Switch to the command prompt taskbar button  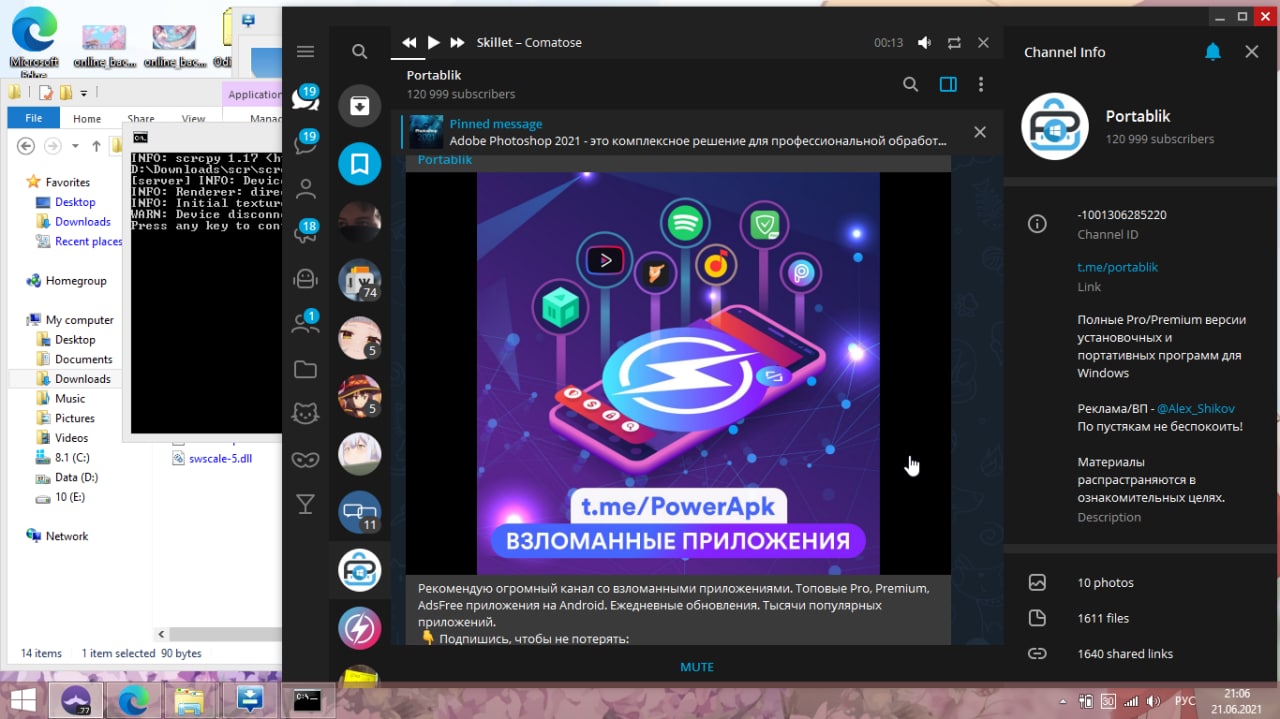click(x=306, y=700)
